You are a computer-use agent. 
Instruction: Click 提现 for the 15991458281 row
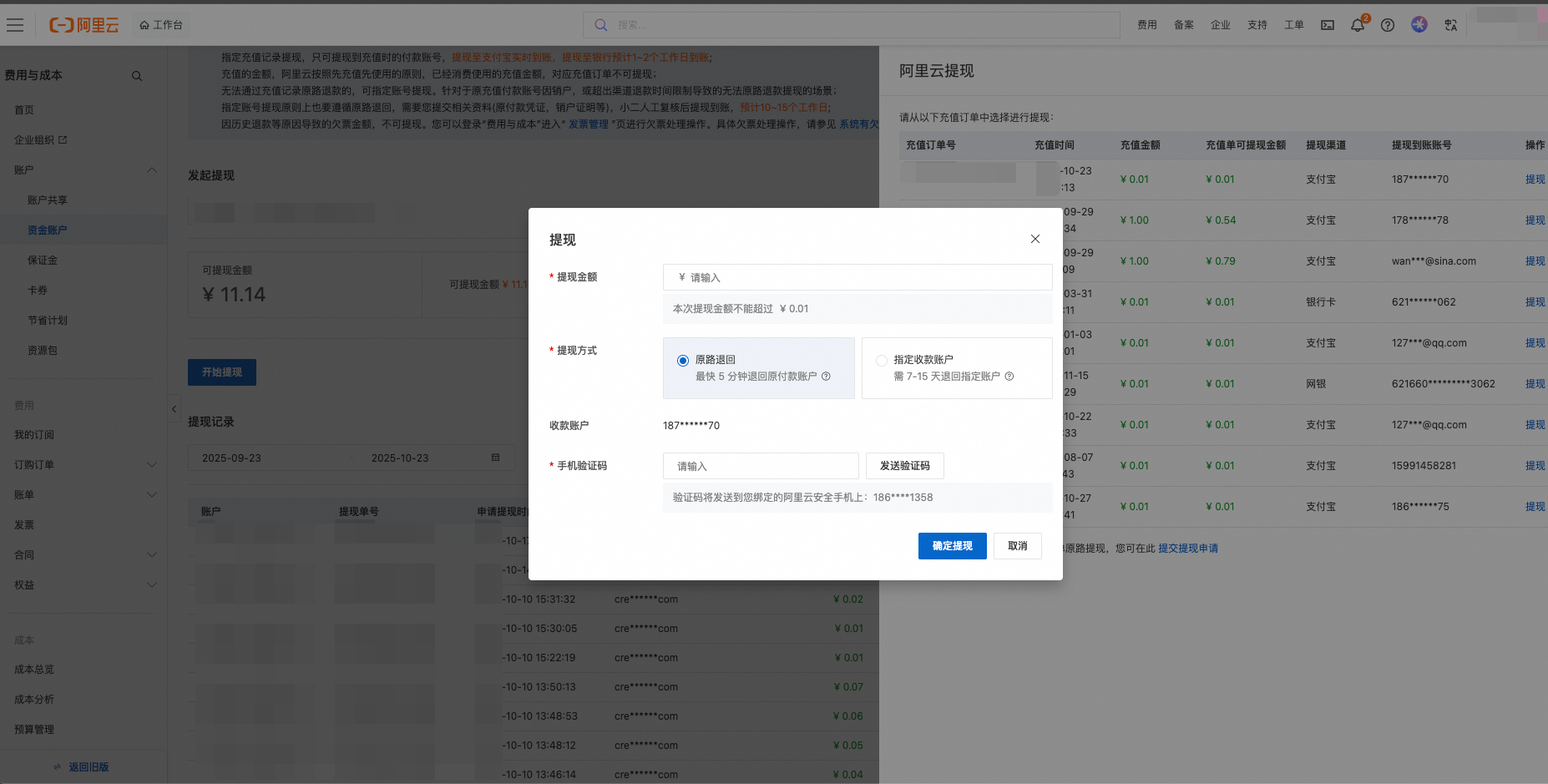pyautogui.click(x=1535, y=466)
